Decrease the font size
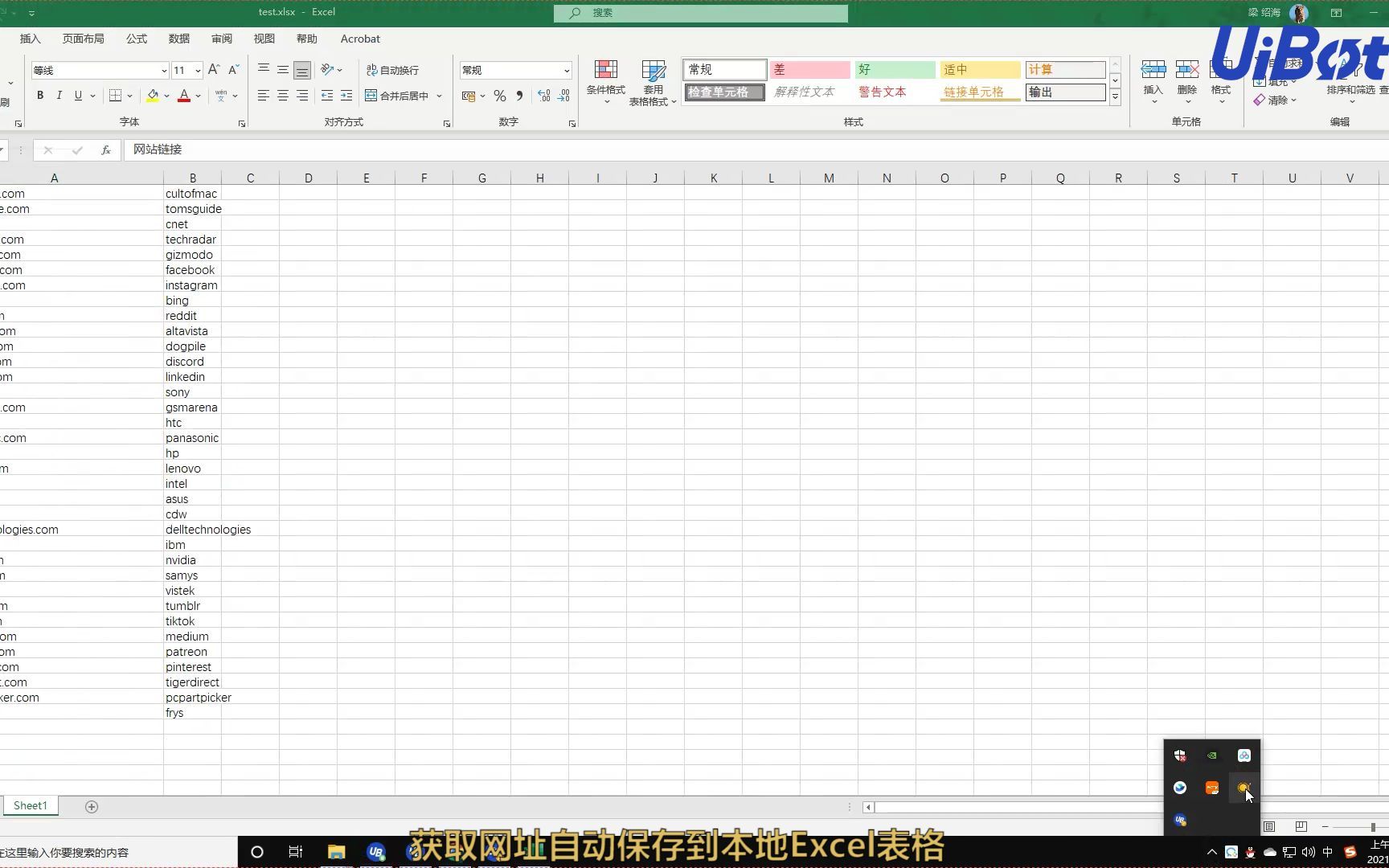The image size is (1389, 868). pos(234,70)
